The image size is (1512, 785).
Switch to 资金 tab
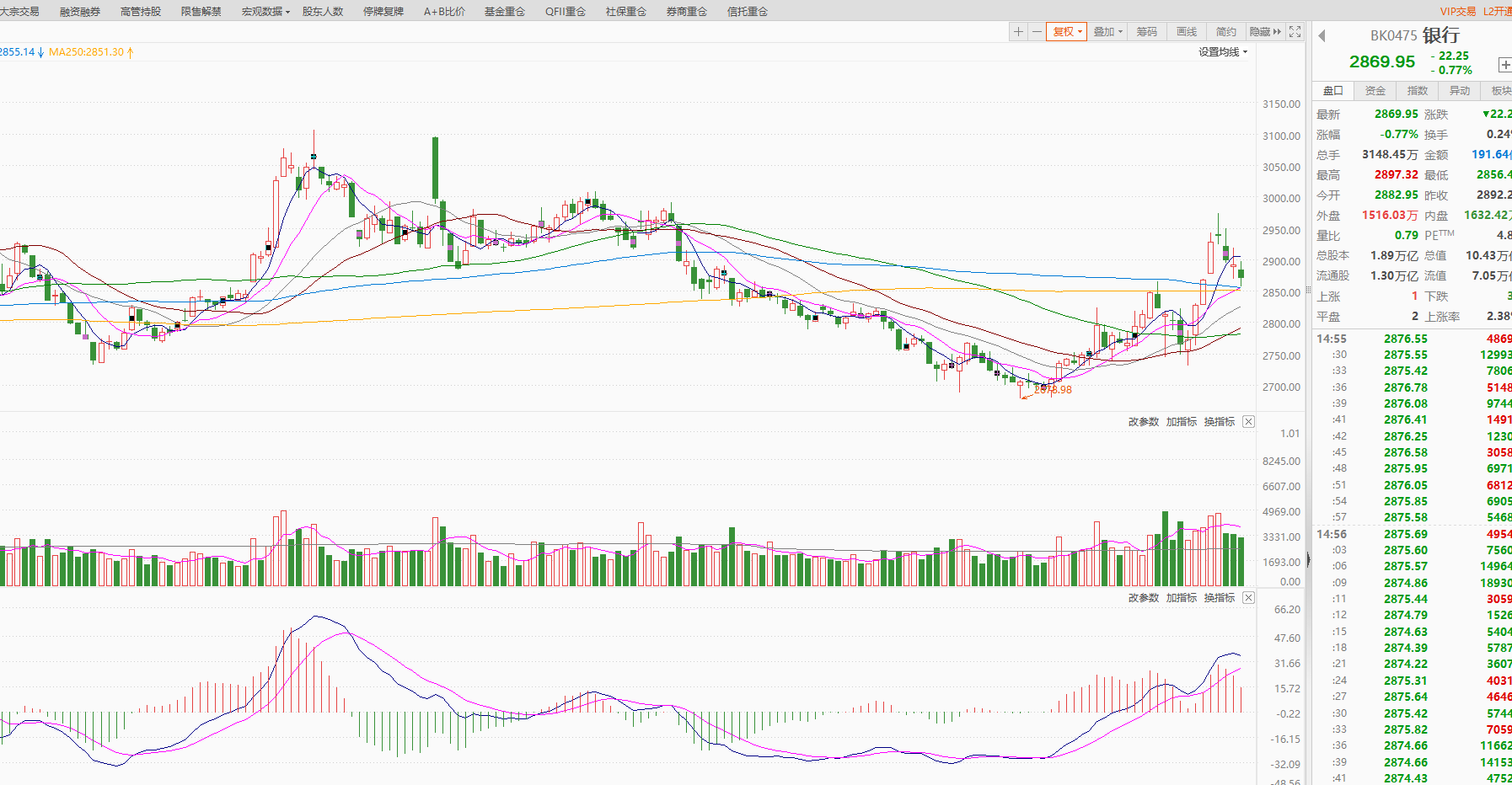1375,91
